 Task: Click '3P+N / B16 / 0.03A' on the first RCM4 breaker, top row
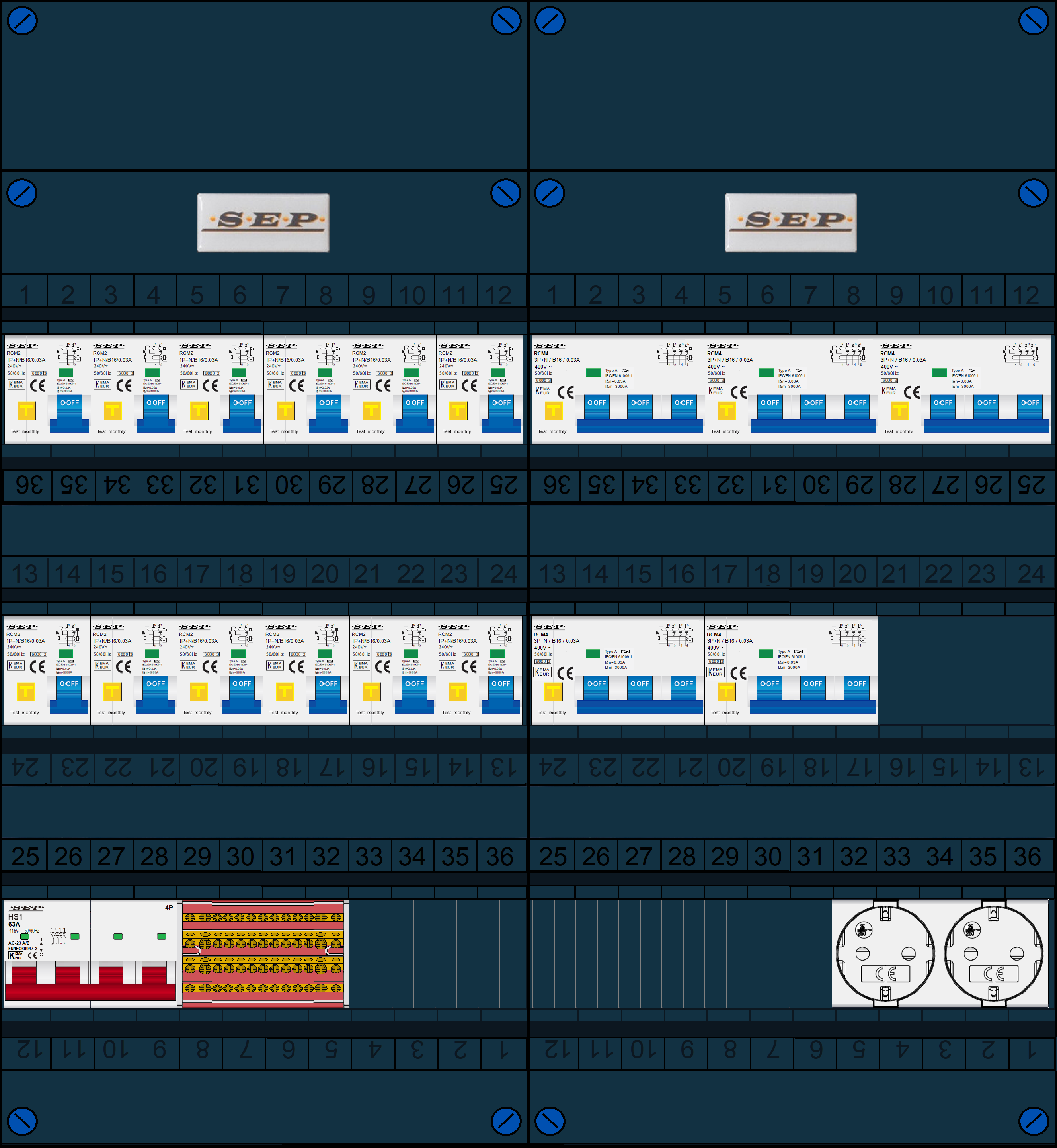click(x=557, y=360)
